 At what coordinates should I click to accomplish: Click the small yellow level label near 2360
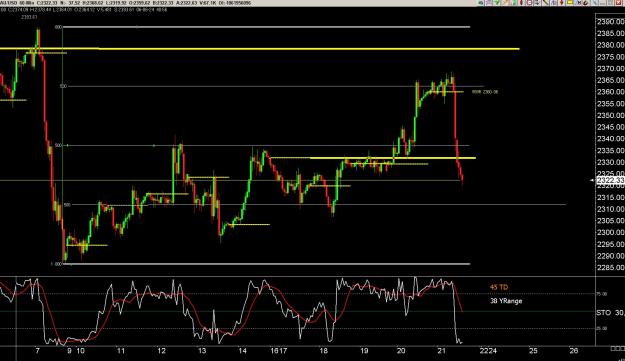[x=485, y=92]
